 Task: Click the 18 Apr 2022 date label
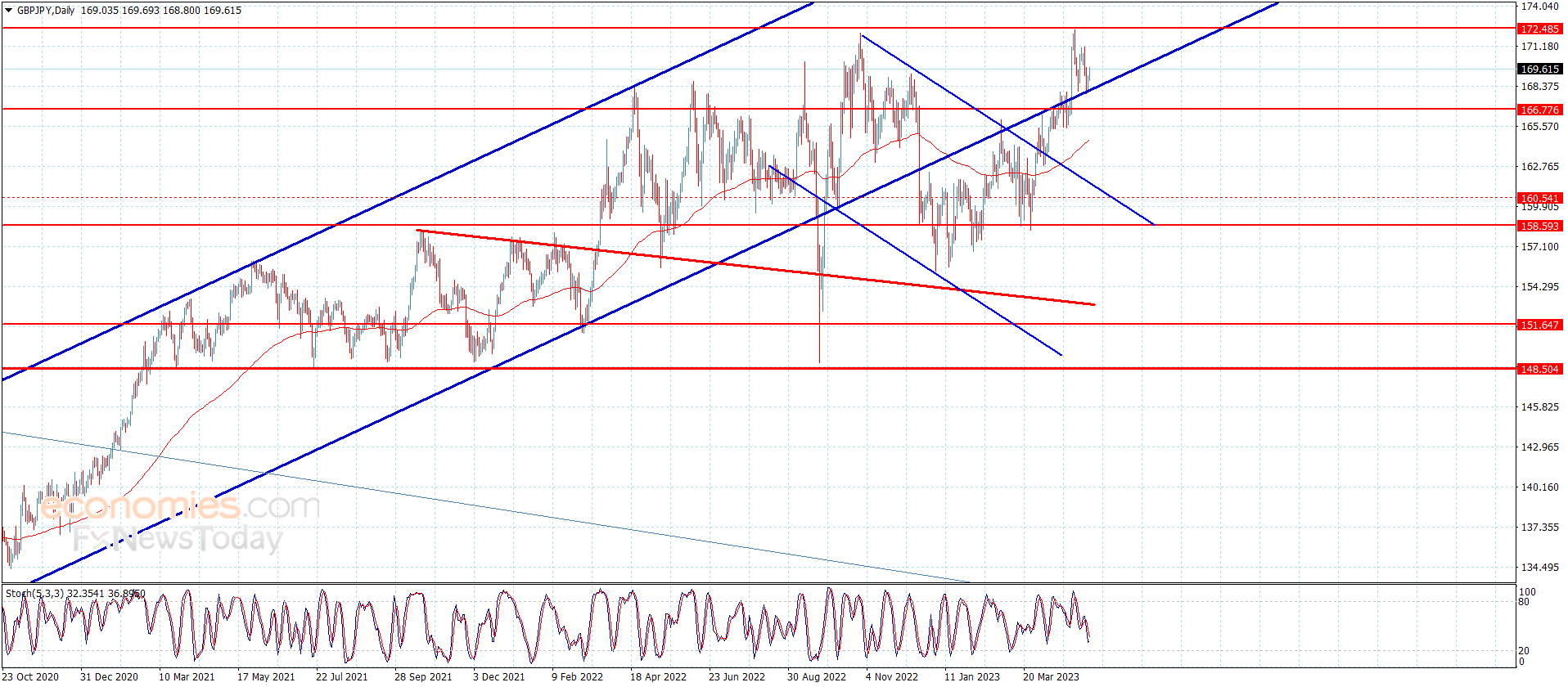coord(658,676)
